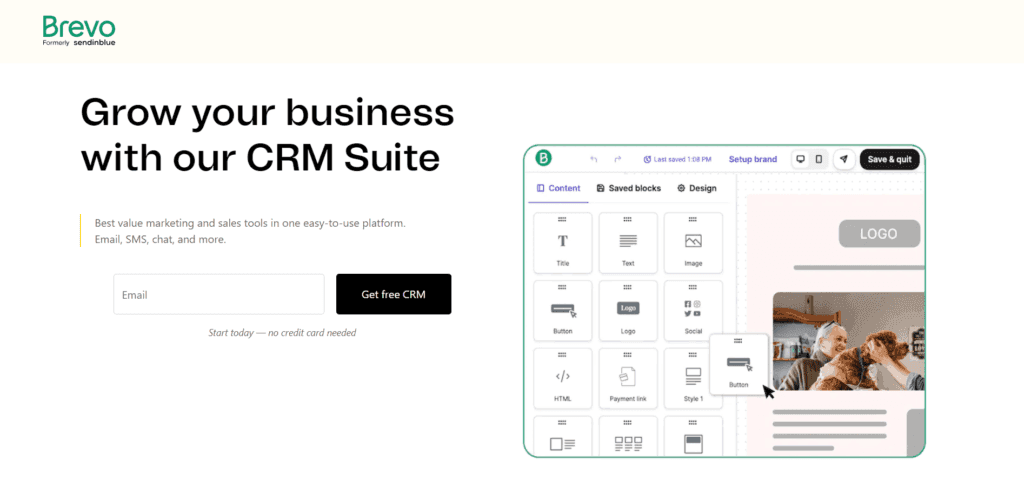Screen dimensions: 1024x480
Task: Switch to mobile preview icon
Action: (818, 159)
